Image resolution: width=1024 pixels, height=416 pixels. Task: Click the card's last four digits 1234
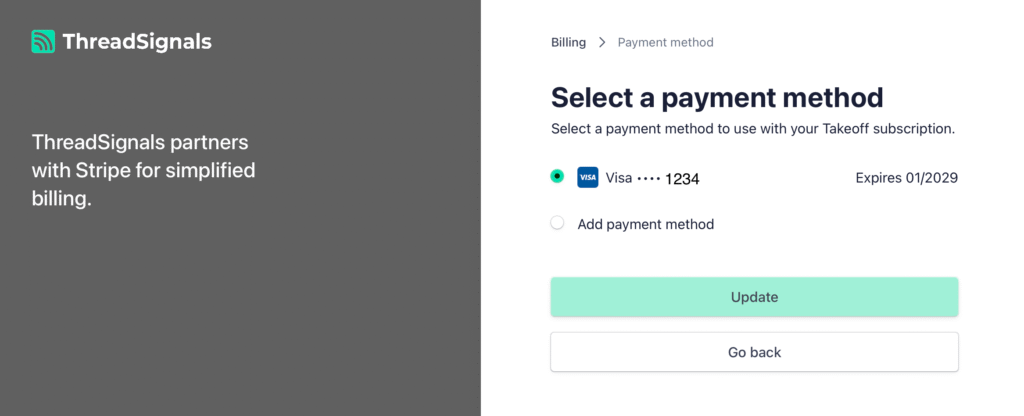[682, 179]
